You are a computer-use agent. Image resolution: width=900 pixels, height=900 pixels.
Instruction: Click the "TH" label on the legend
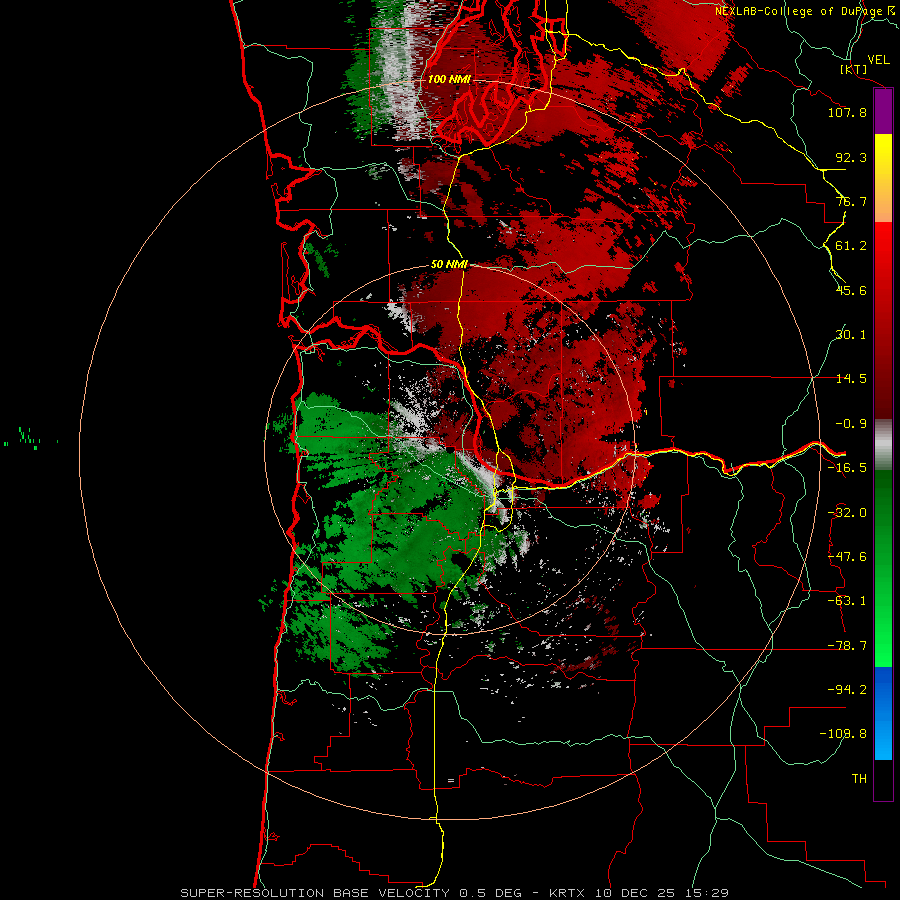tap(859, 779)
